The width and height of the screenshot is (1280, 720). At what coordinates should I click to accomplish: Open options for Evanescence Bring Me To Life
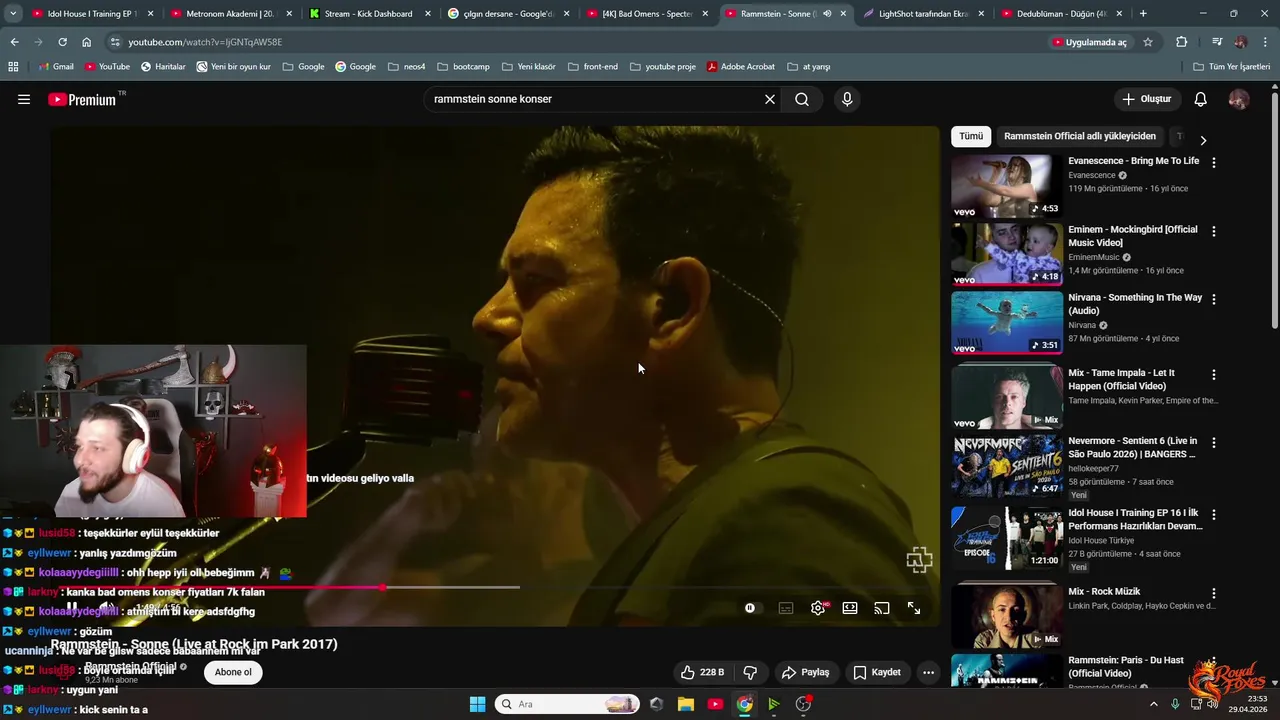1214,162
